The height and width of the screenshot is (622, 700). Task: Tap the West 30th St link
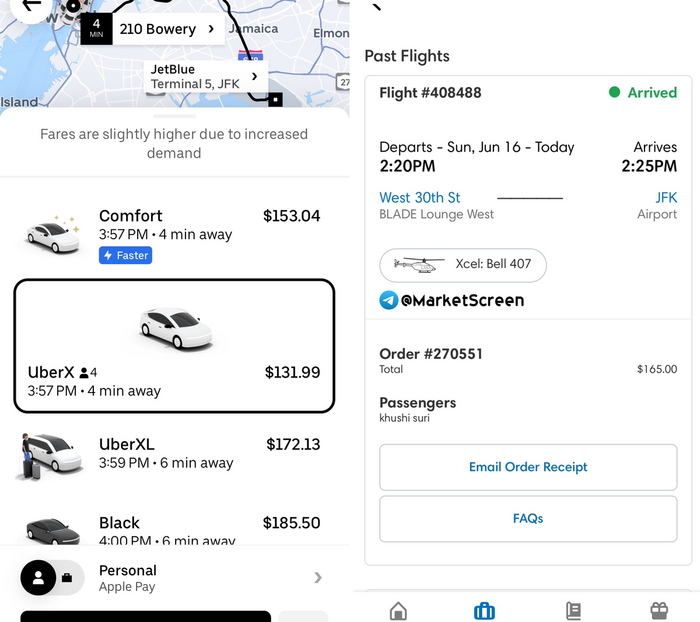420,198
